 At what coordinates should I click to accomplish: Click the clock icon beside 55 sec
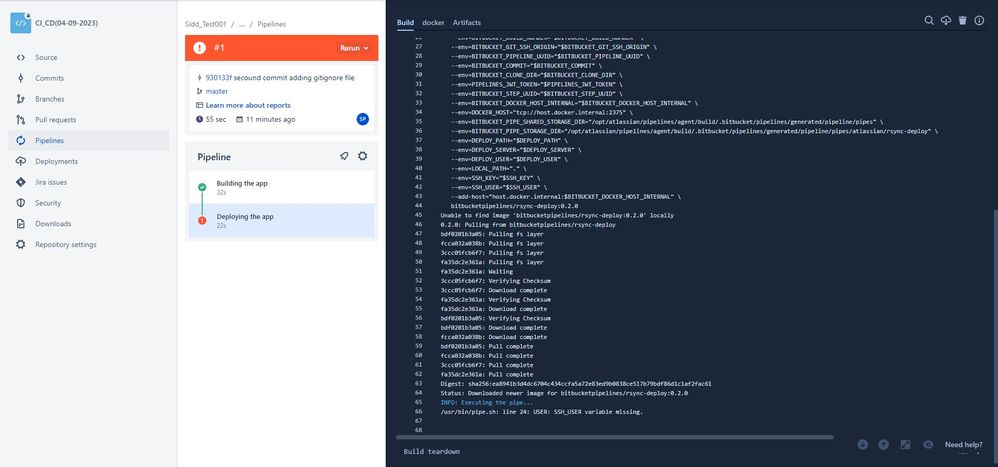pyautogui.click(x=199, y=120)
